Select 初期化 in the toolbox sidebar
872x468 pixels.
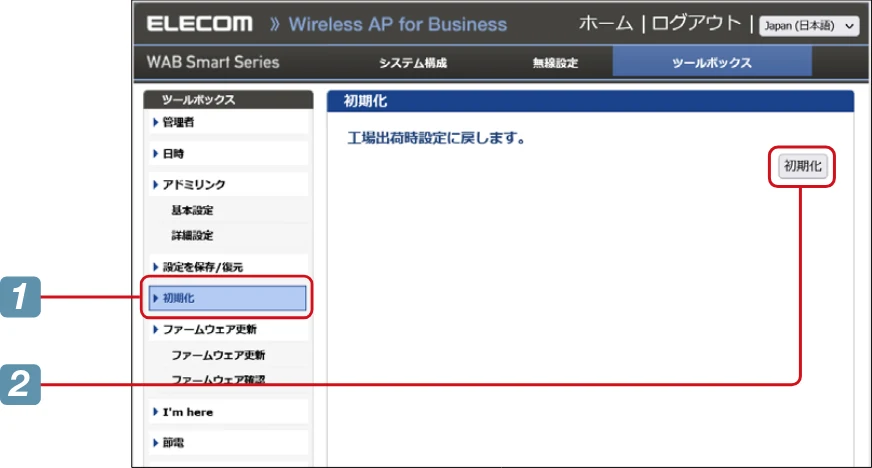tap(227, 298)
